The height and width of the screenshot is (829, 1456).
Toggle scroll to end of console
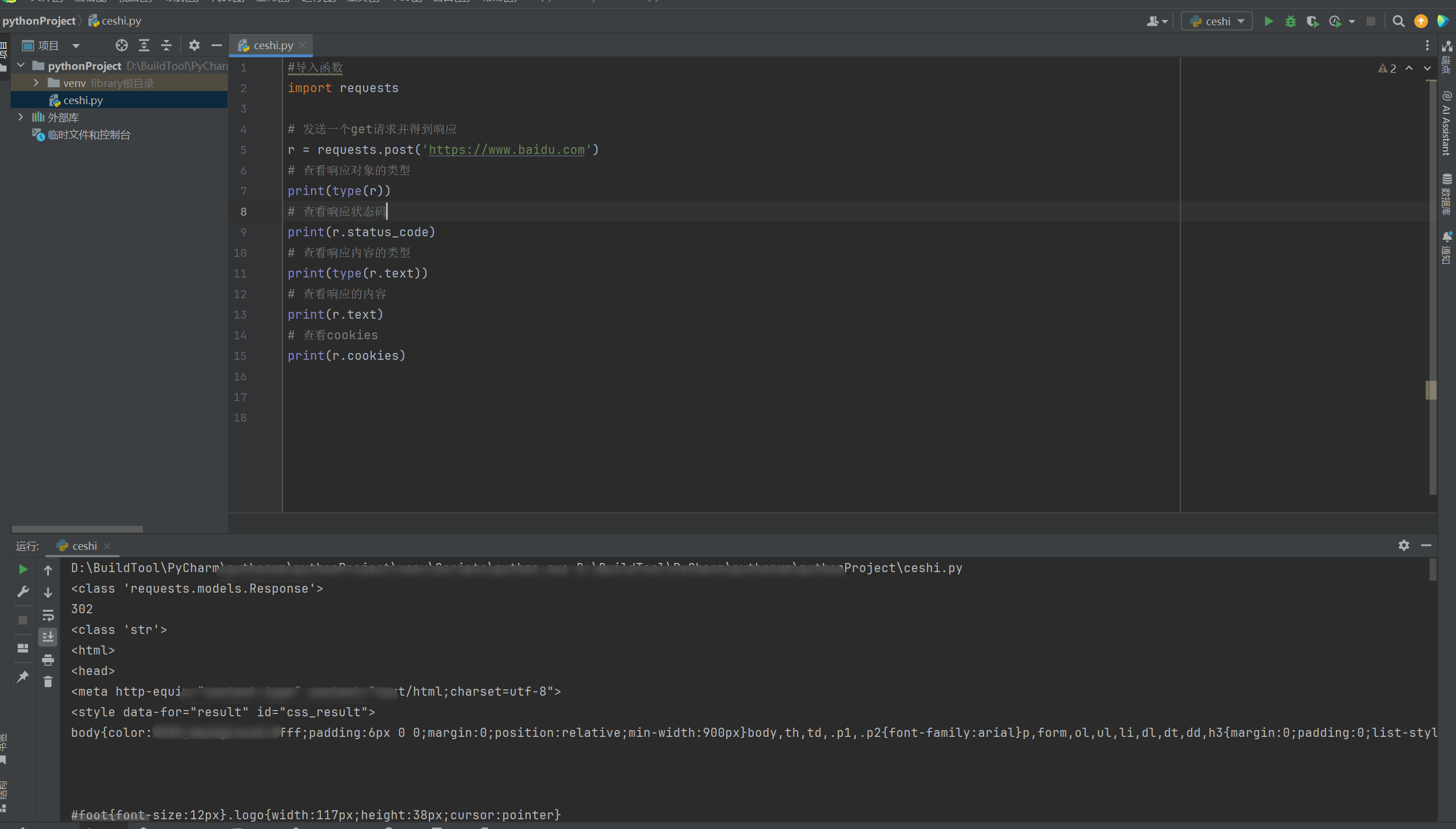pos(48,637)
